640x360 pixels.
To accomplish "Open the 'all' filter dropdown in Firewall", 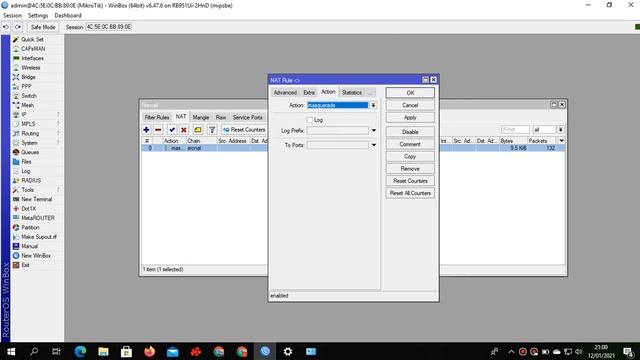I will tap(560, 130).
